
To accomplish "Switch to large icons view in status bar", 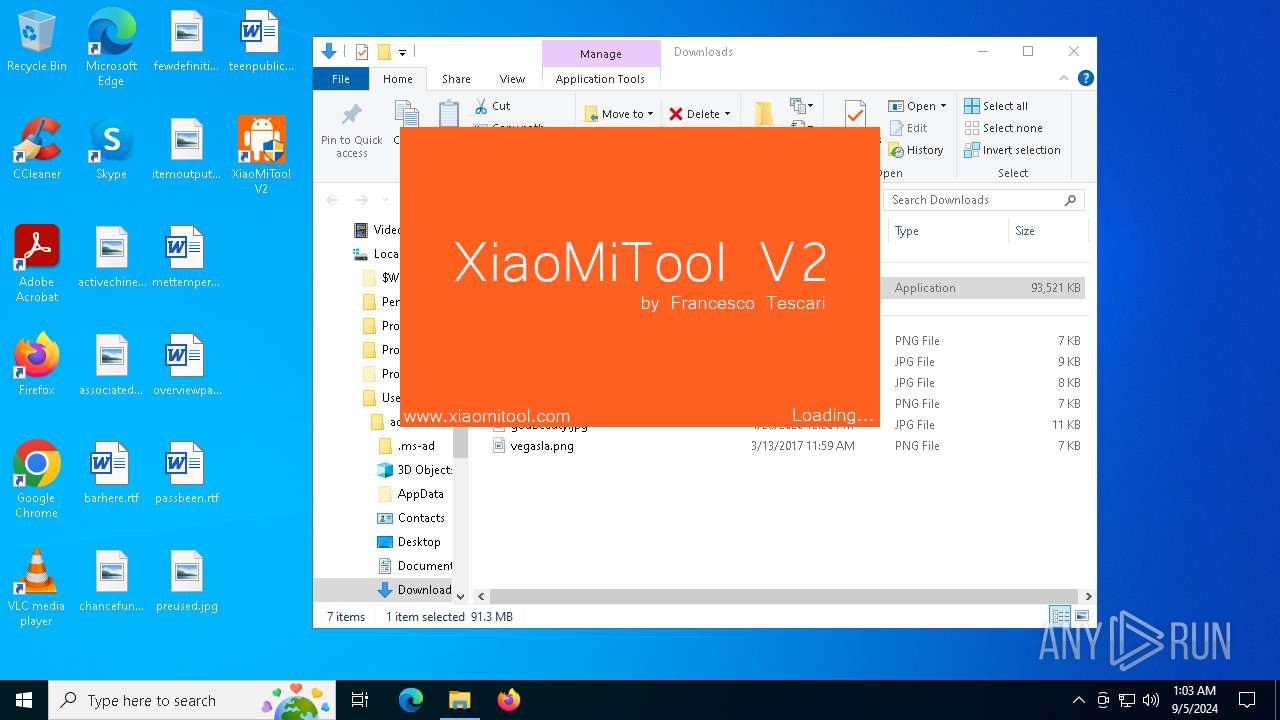I will pos(1082,616).
